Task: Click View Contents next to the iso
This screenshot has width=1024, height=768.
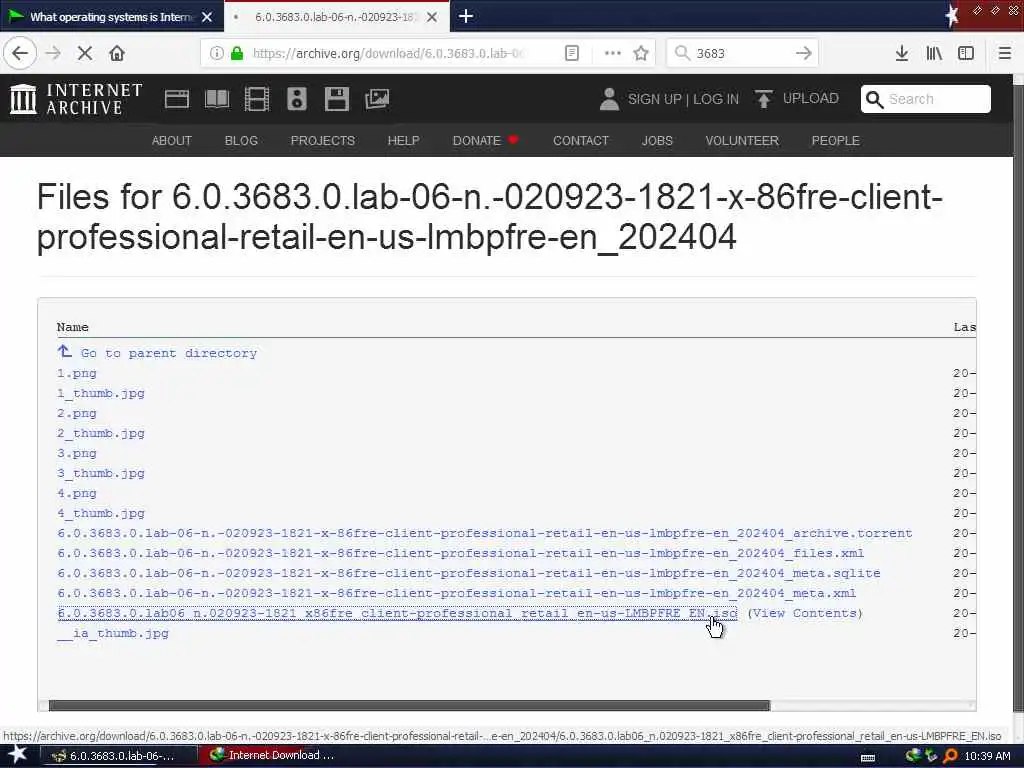Action: pyautogui.click(x=805, y=613)
